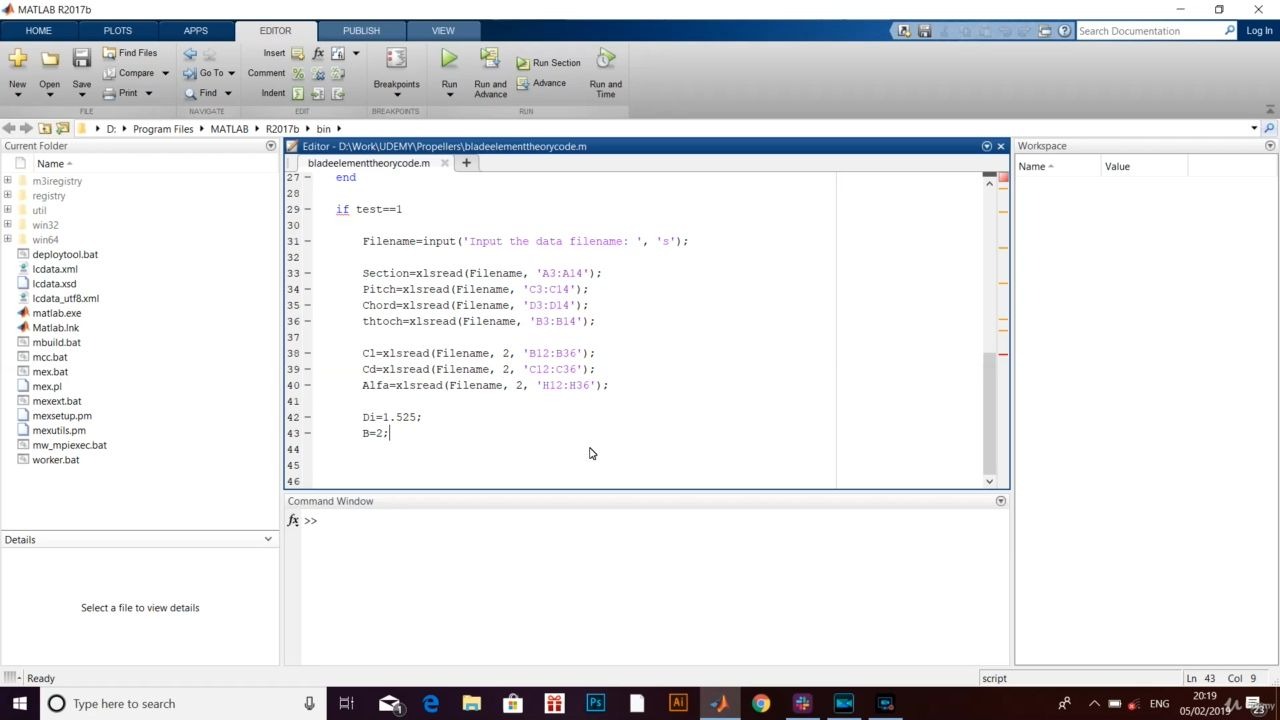Open the Command Window actions menu
1280x720 pixels.
click(1000, 501)
